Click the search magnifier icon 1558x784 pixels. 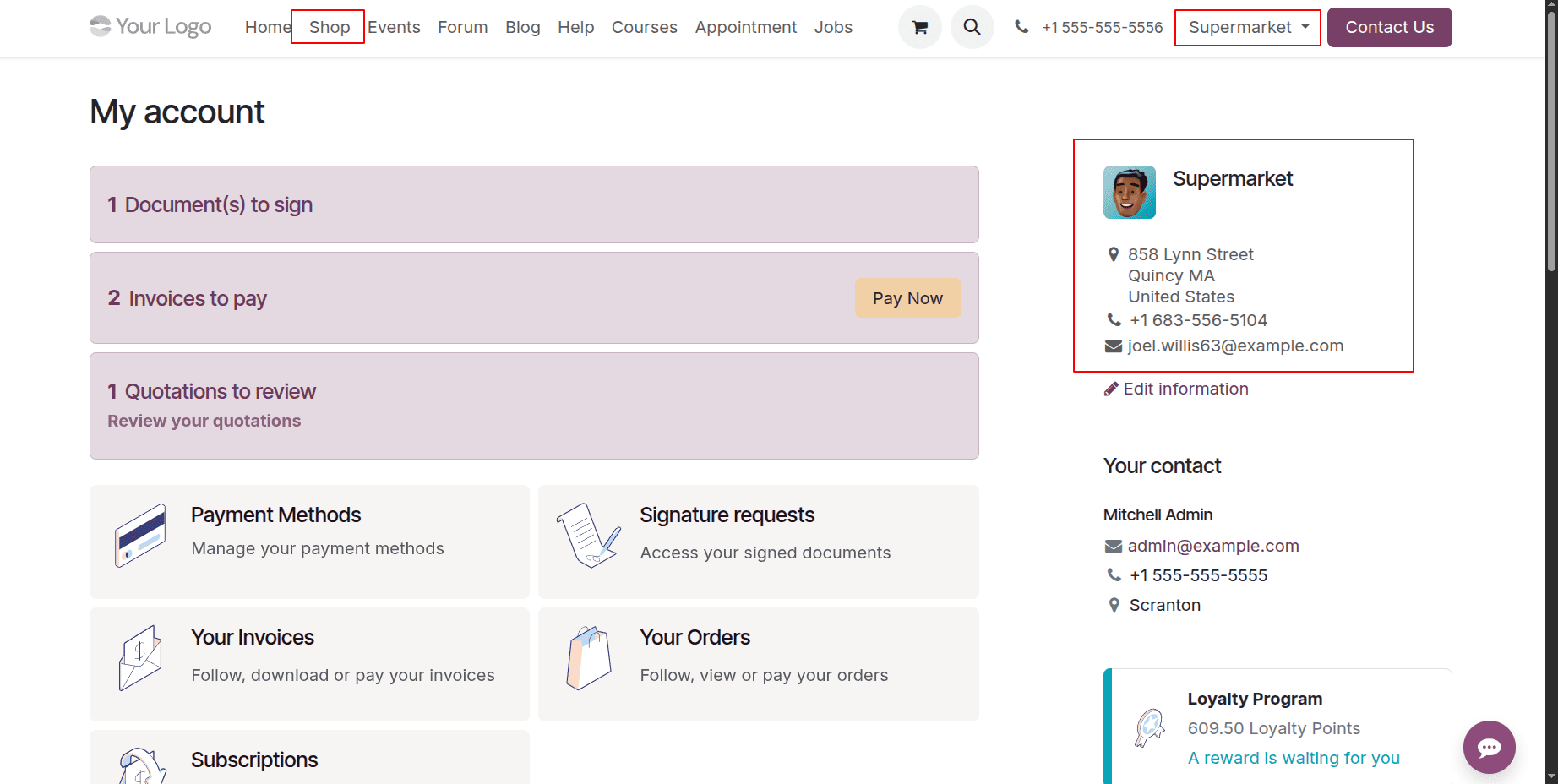tap(972, 27)
